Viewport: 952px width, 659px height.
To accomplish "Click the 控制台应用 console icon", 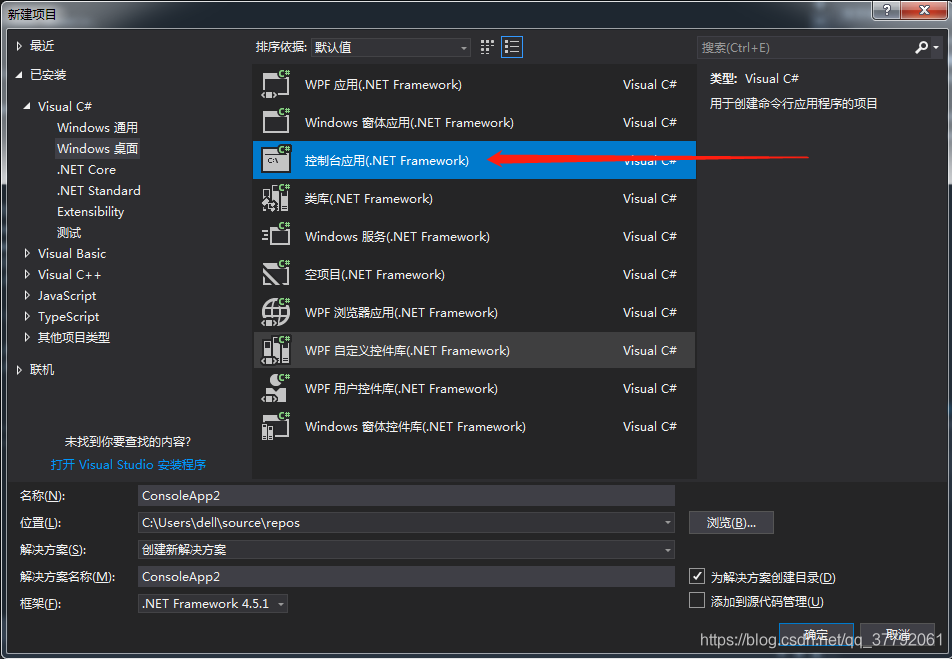I will pyautogui.click(x=276, y=160).
